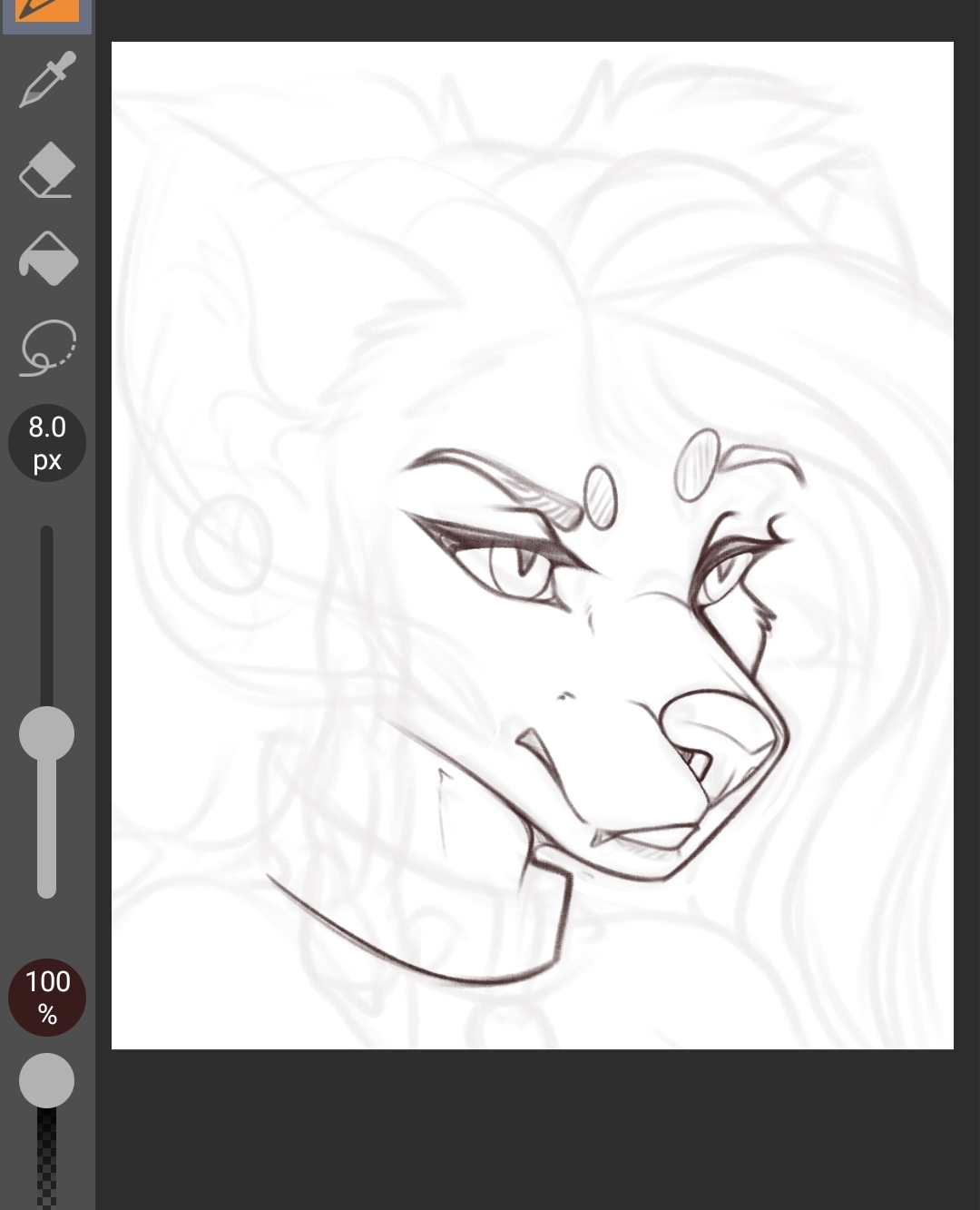Tap the 100 % opacity indicator
980x1210 pixels.
click(47, 997)
